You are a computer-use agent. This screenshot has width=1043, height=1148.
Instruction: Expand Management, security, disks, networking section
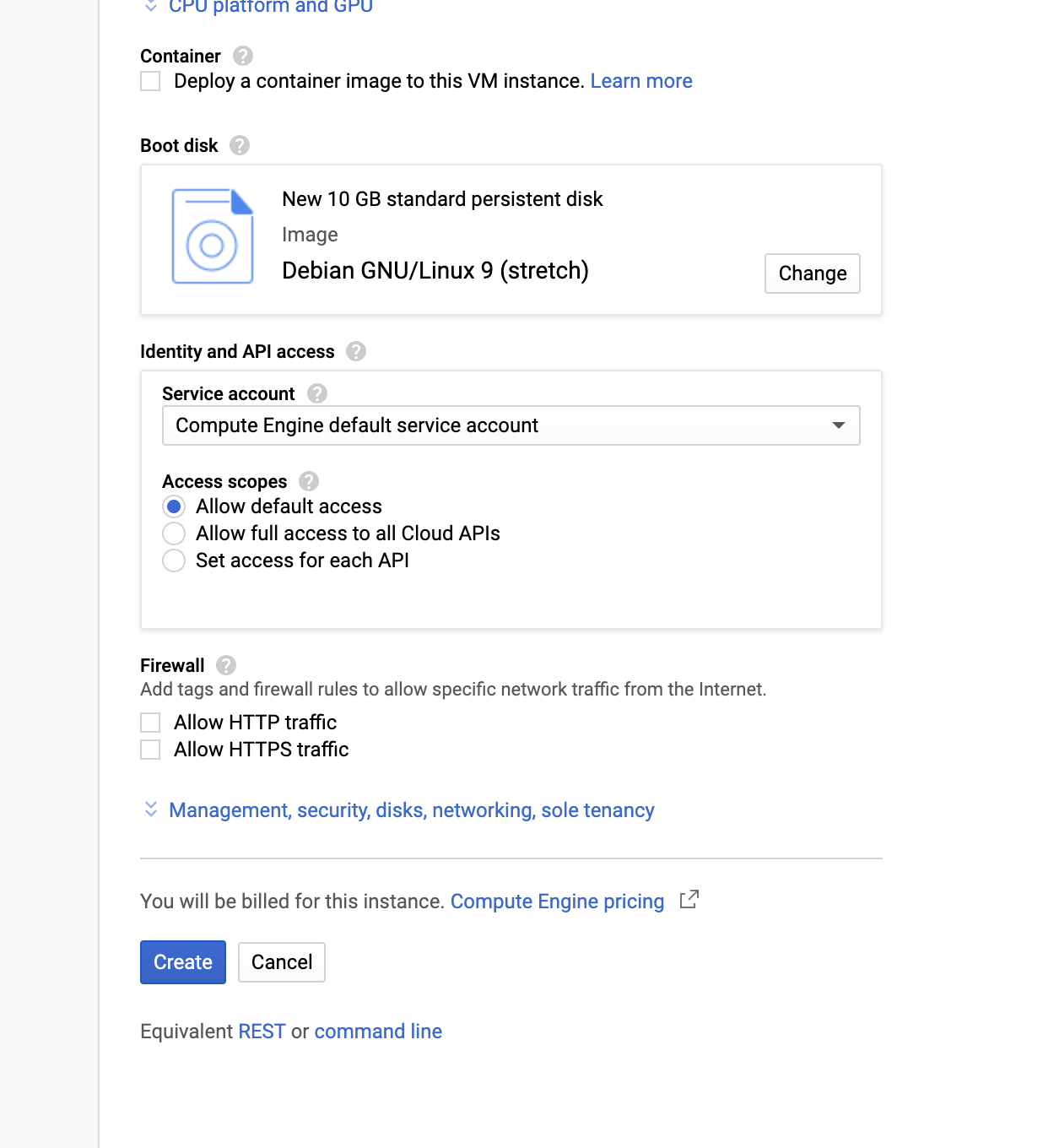pyautogui.click(x=411, y=810)
